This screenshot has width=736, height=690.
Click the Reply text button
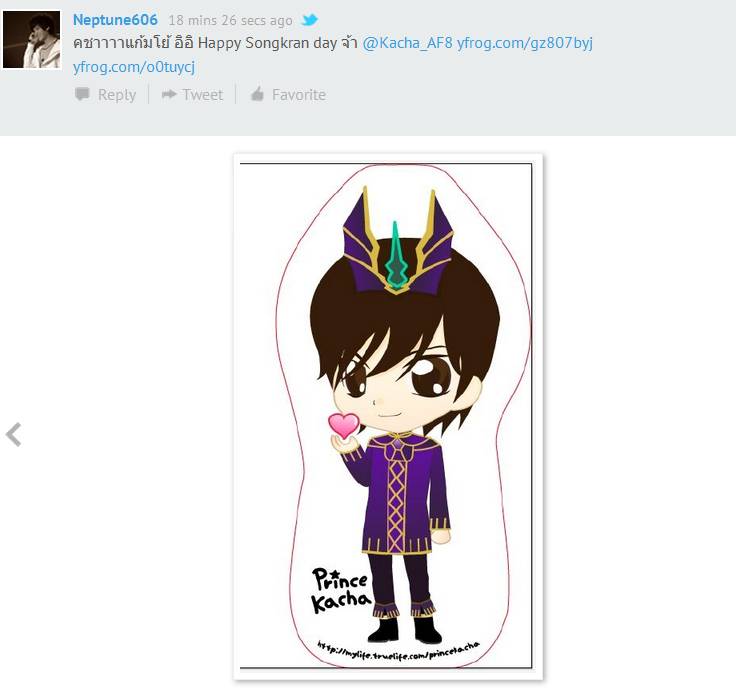[117, 95]
